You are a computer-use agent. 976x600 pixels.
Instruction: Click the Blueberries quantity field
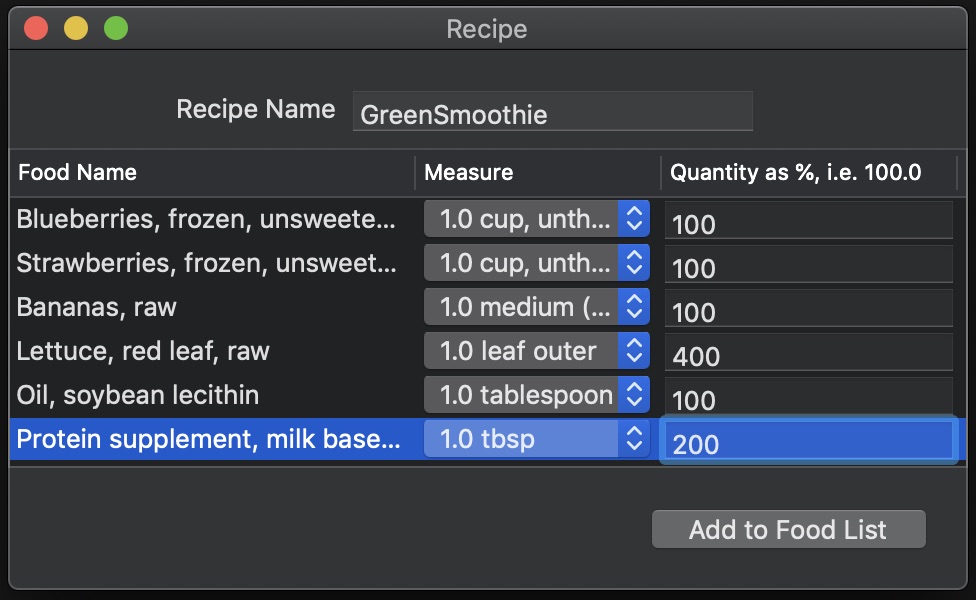click(x=808, y=222)
